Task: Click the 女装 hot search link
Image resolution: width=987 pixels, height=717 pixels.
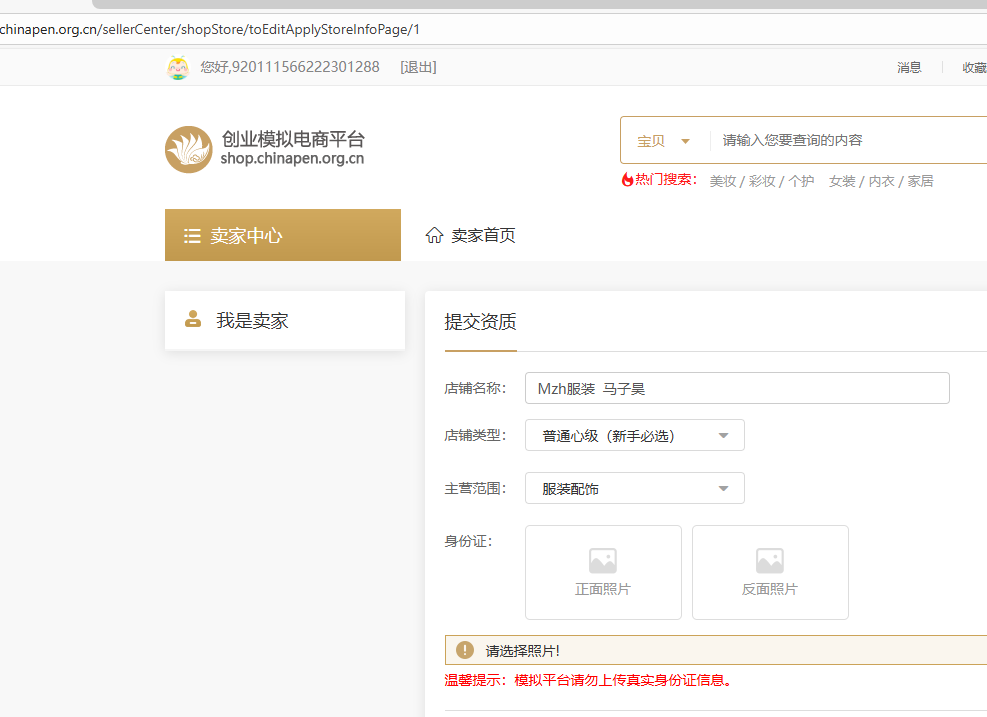Action: coord(842,181)
